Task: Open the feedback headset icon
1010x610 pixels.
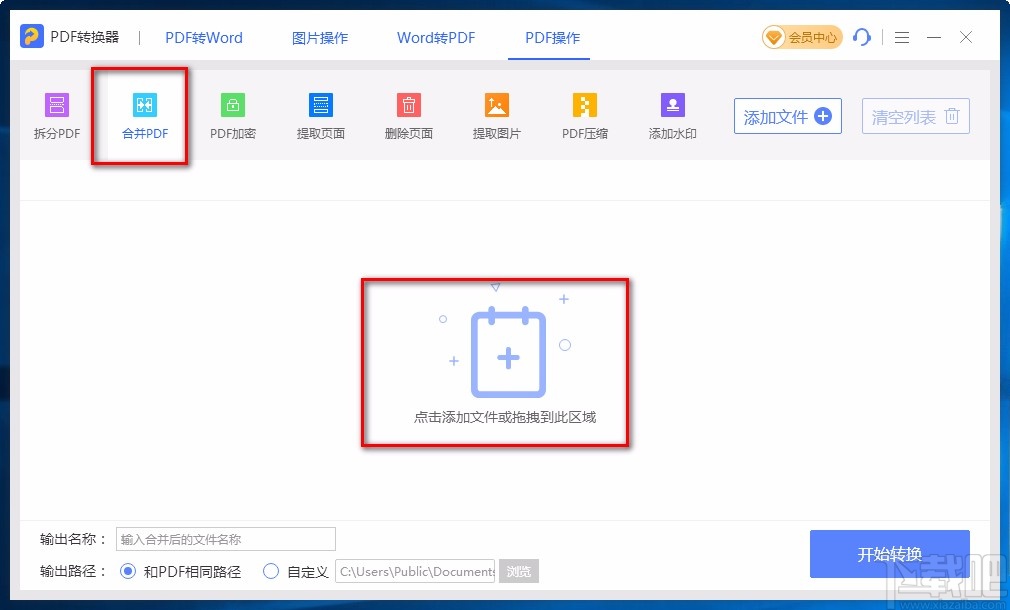Action: click(862, 37)
